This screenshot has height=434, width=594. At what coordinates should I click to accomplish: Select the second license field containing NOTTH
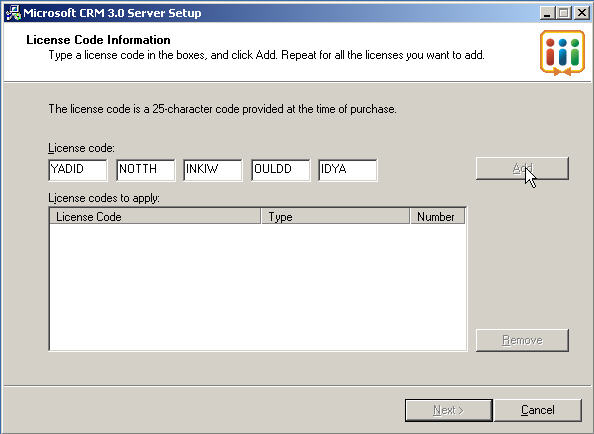[x=145, y=170]
